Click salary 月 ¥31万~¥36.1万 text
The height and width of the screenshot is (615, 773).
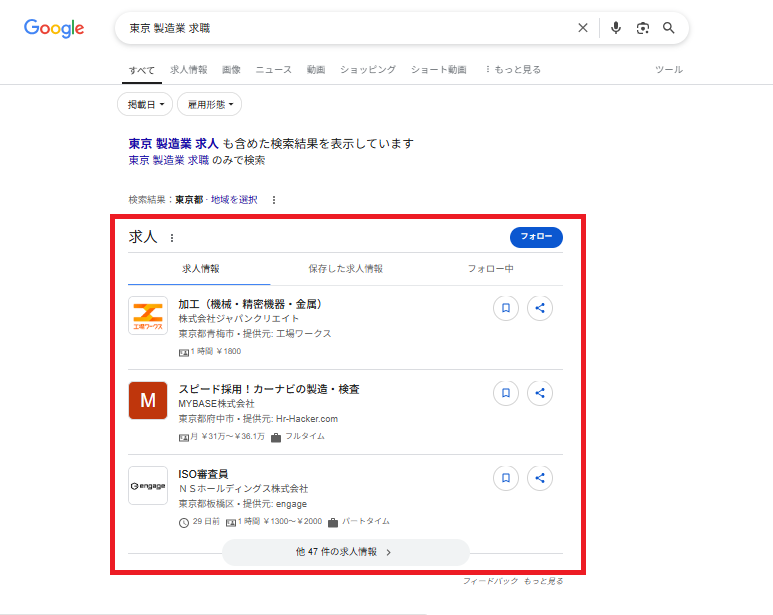click(x=227, y=436)
